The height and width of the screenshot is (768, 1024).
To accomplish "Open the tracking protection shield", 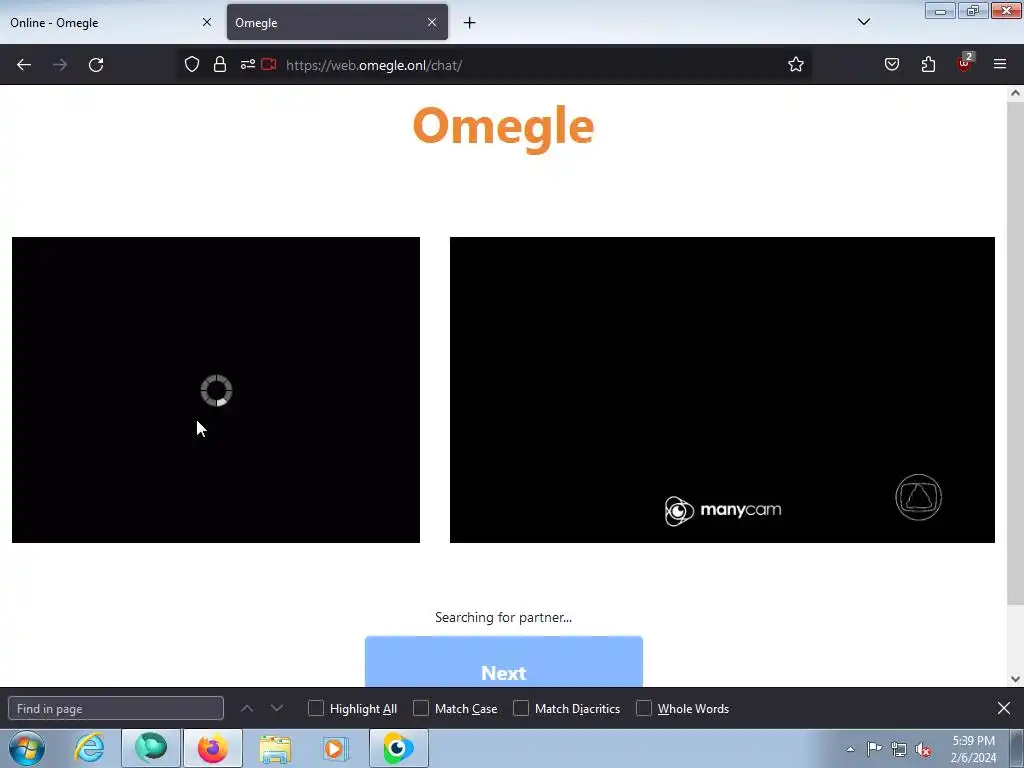I will click(191, 64).
